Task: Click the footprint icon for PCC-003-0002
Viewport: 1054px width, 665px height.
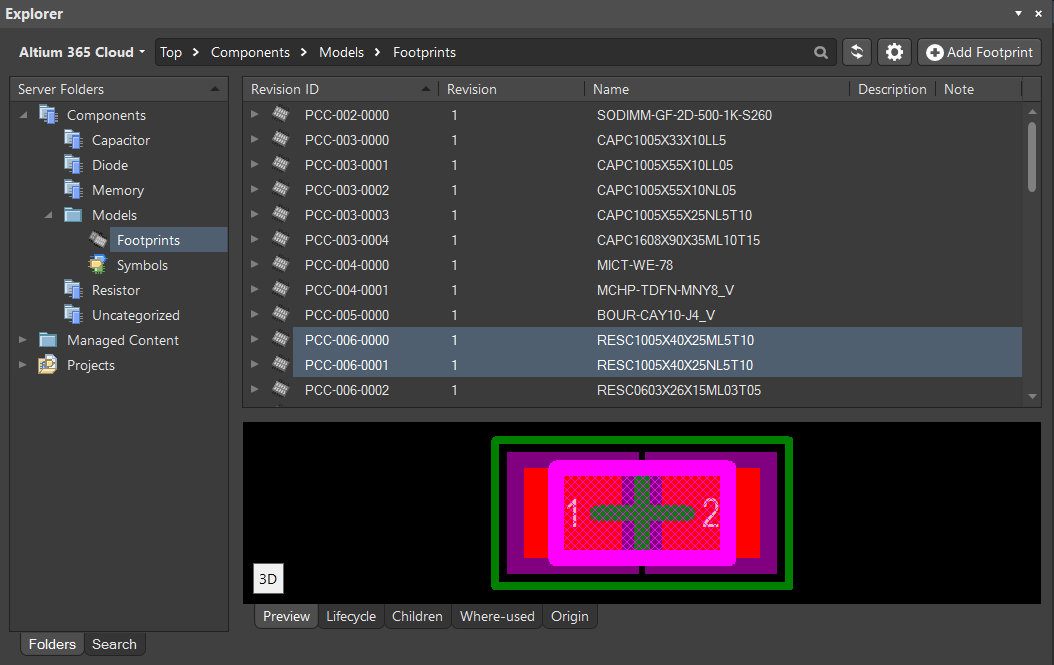Action: 281,190
